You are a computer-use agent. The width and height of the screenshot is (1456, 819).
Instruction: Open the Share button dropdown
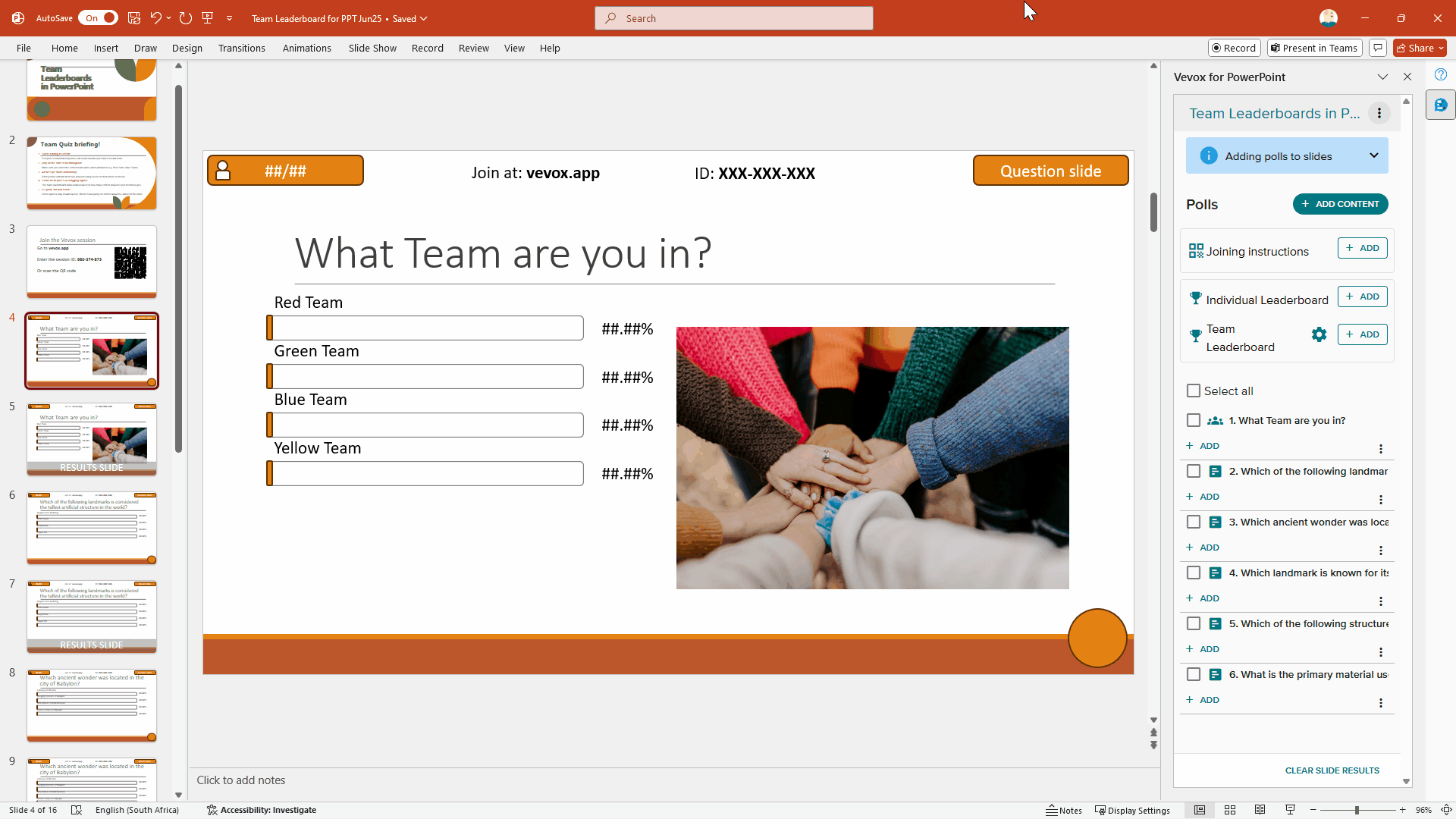[1442, 48]
